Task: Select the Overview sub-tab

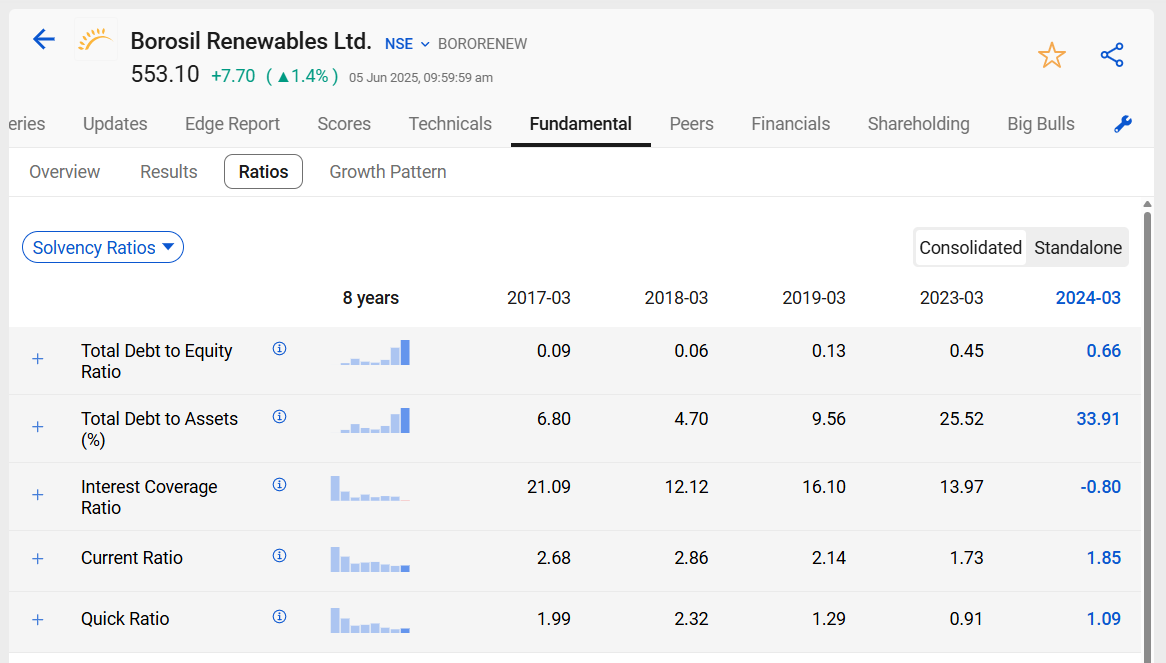Action: (65, 172)
